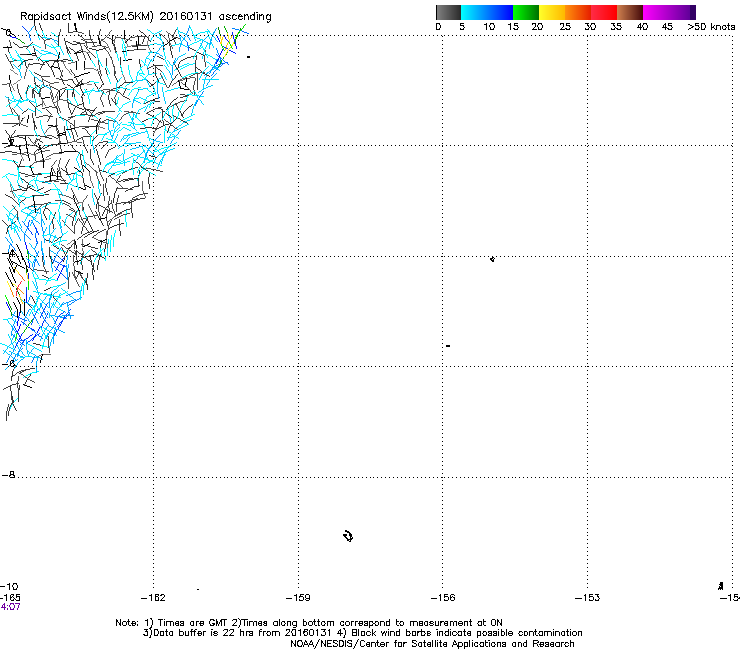740x650 pixels.
Task: Click the '35' color scale label
Action: [x=616, y=27]
